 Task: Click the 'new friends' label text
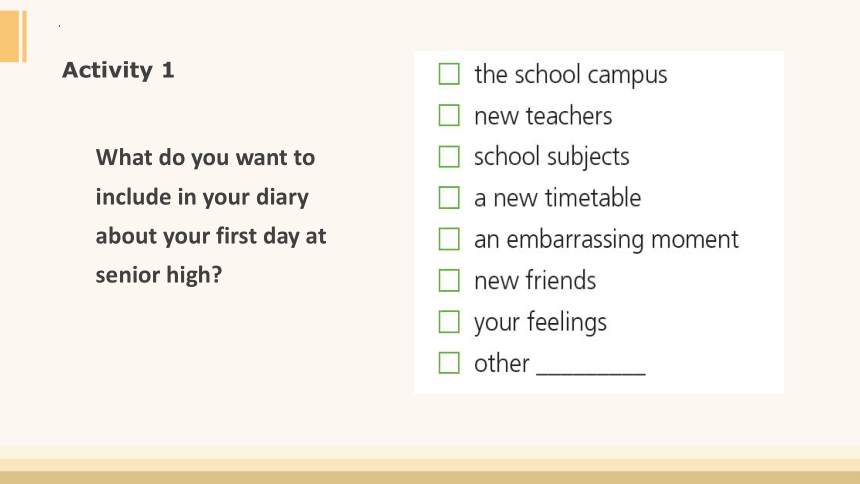coord(535,280)
